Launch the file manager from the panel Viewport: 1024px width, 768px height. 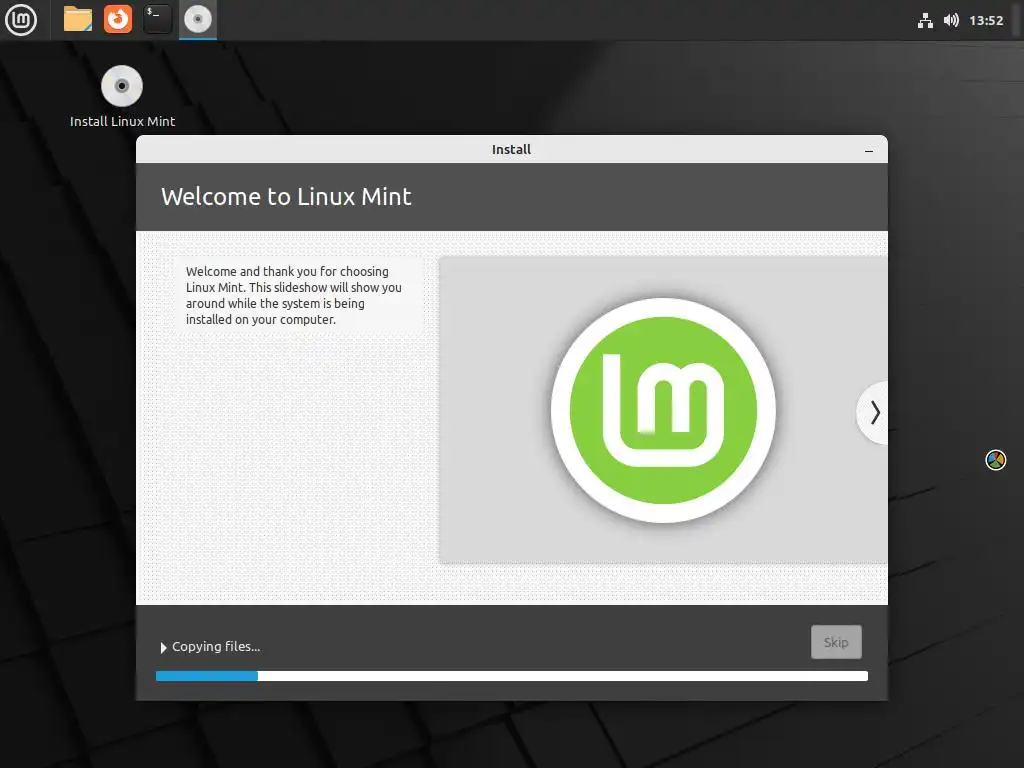78,20
